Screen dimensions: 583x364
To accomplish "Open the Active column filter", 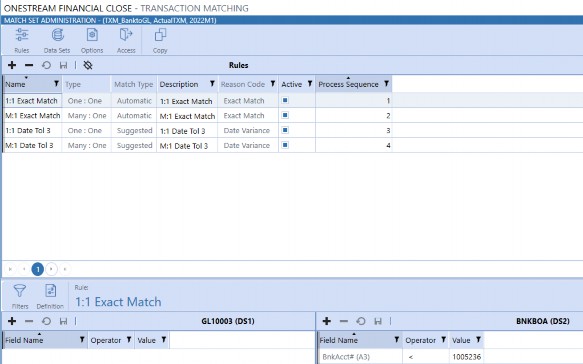I will coord(310,84).
